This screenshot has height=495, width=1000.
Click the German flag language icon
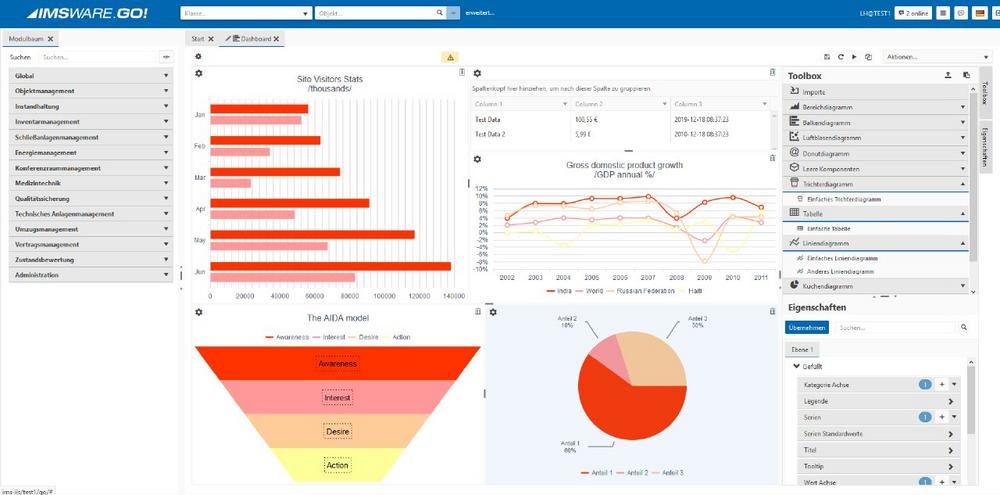coord(981,13)
